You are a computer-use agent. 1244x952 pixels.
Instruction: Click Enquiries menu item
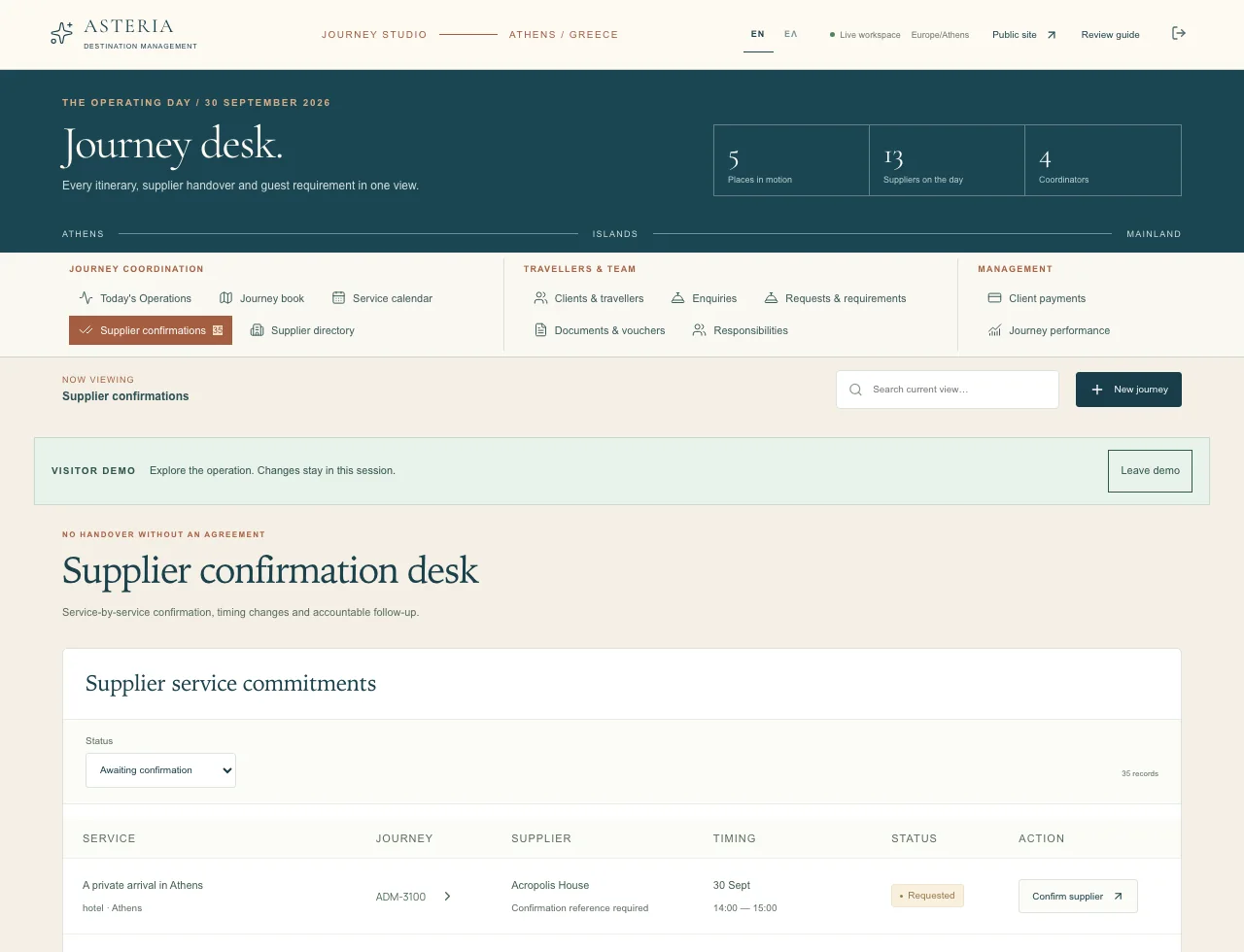[x=704, y=298]
